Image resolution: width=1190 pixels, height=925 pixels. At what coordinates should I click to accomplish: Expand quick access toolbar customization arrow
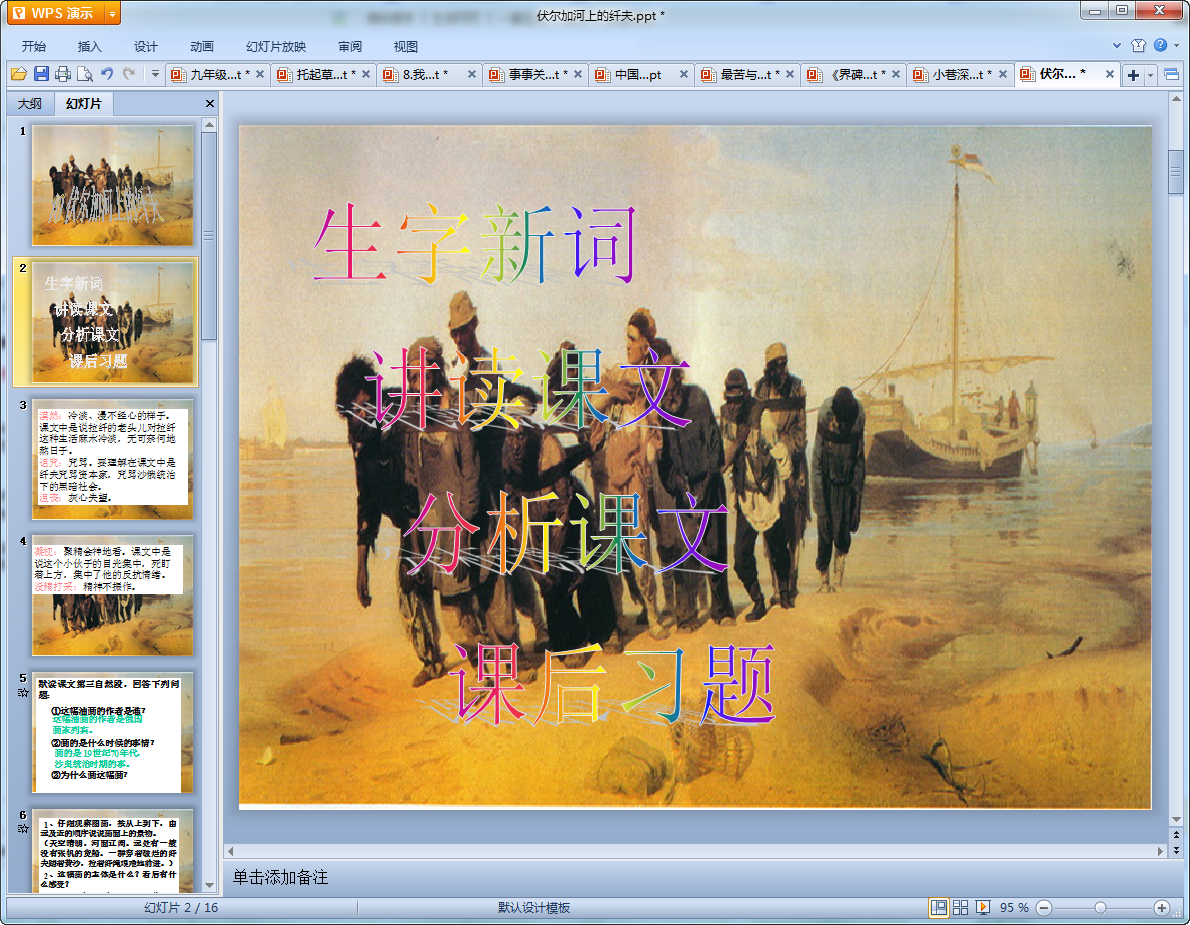(155, 74)
